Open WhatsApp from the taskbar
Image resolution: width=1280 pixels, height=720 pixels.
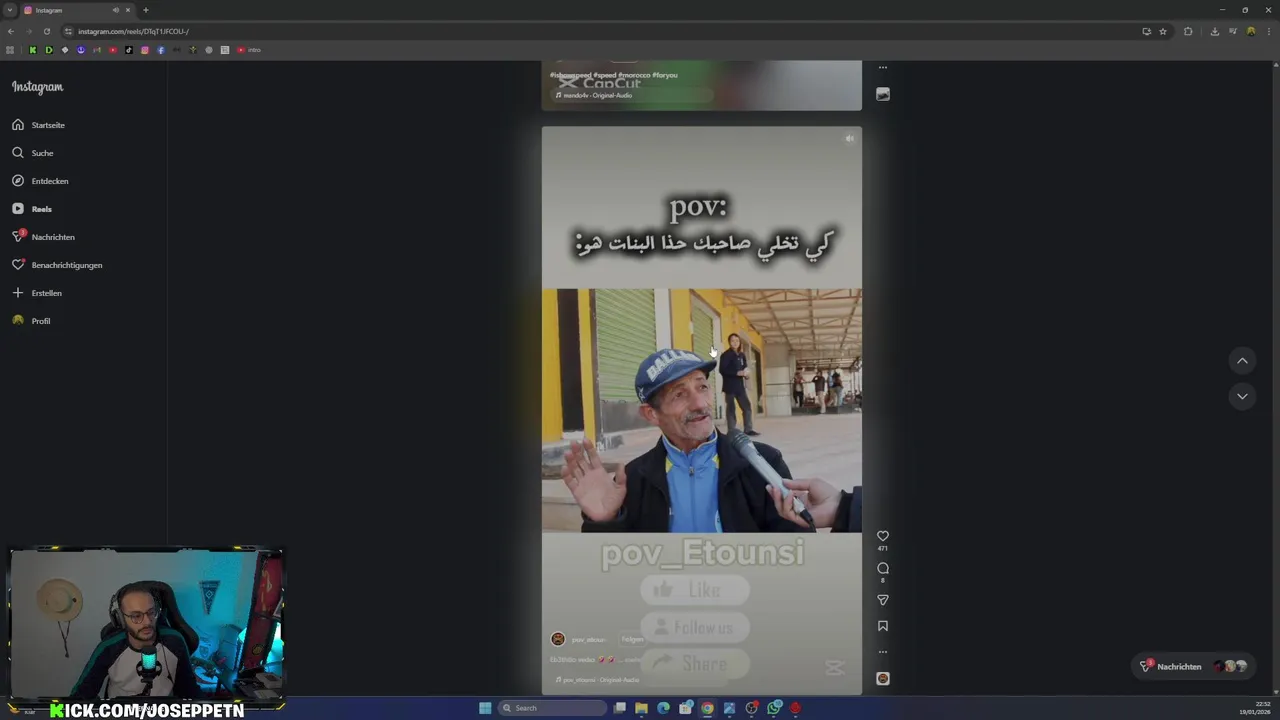click(774, 708)
